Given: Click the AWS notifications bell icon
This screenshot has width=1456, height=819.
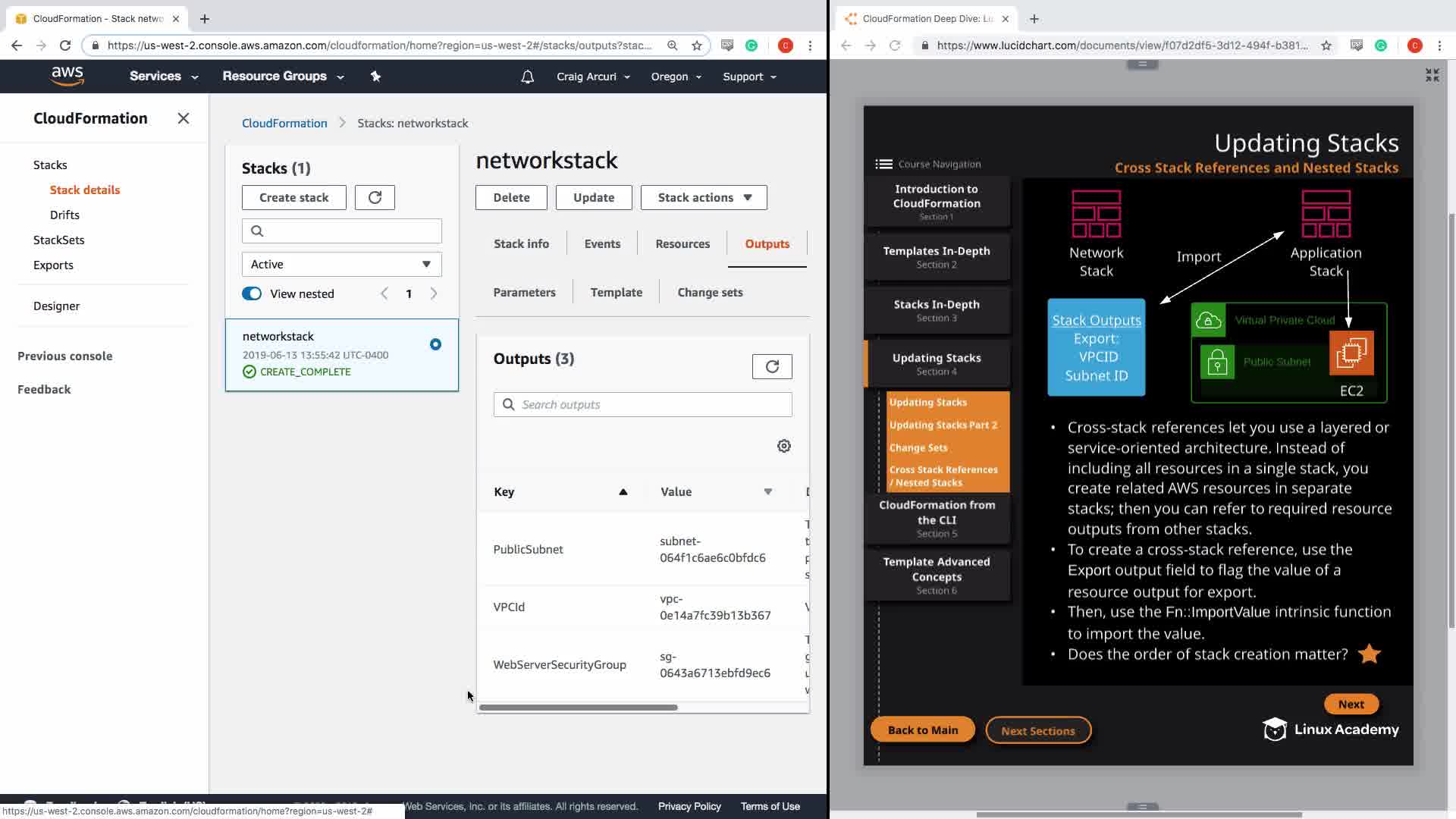Looking at the screenshot, I should coord(528,77).
